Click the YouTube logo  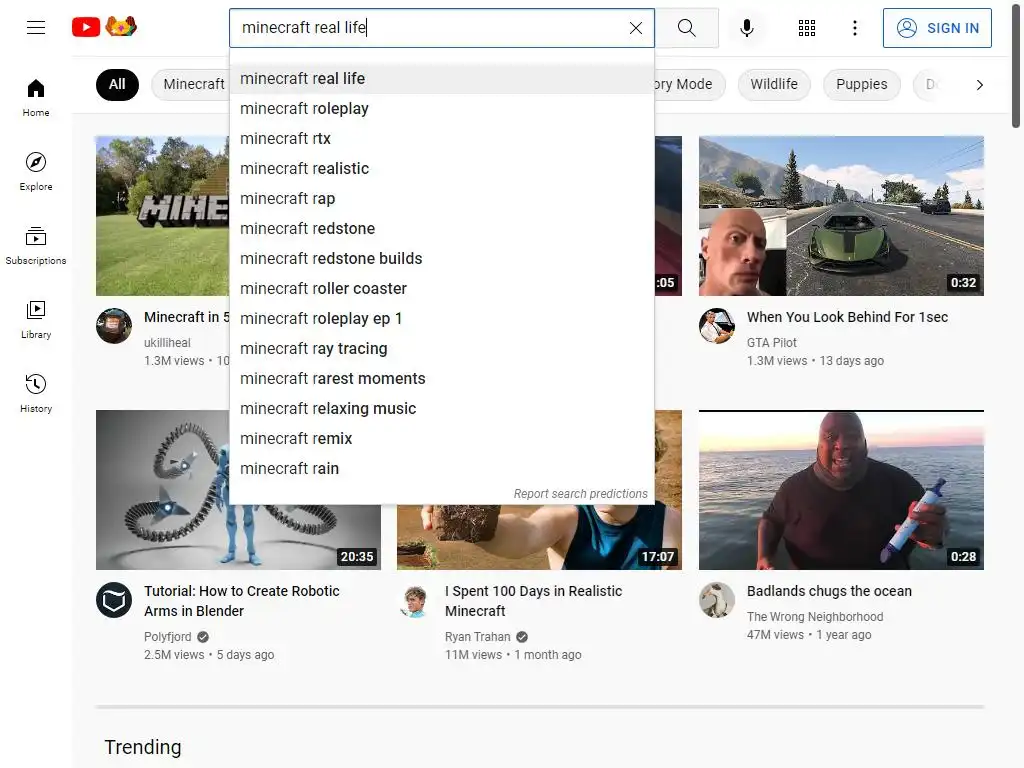pos(86,27)
